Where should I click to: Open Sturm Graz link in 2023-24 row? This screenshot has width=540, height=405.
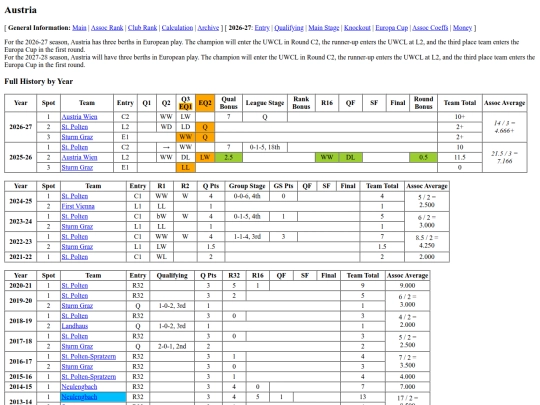click(x=77, y=227)
